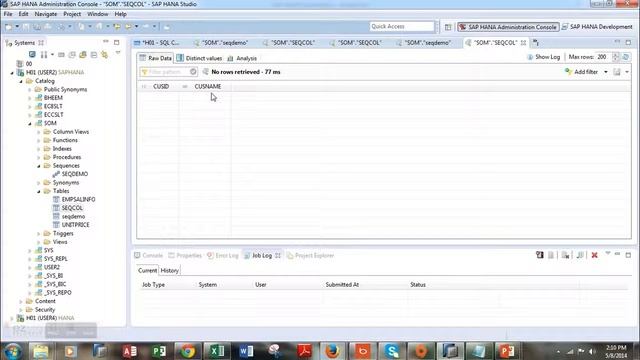Open Skype from the taskbar
The image size is (640, 360).
tap(391, 351)
